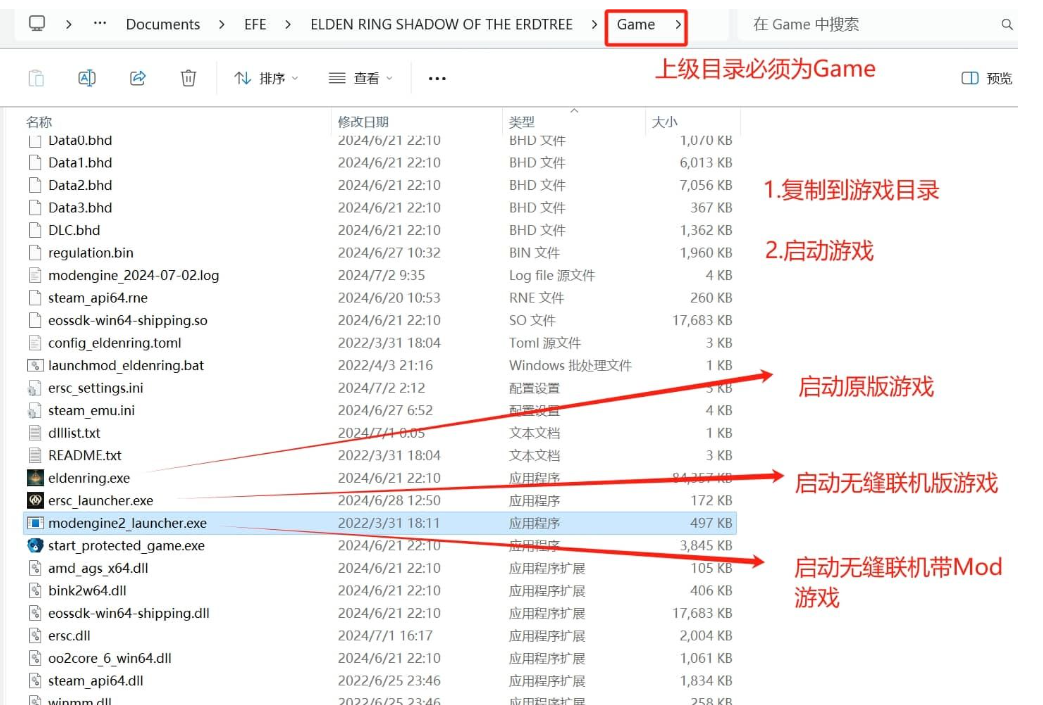Screen dimensions: 1043x705
Task: Navigate to ELDEN RING SHADOW OF THE ERDTREE breadcrumb
Action: click(x=442, y=25)
